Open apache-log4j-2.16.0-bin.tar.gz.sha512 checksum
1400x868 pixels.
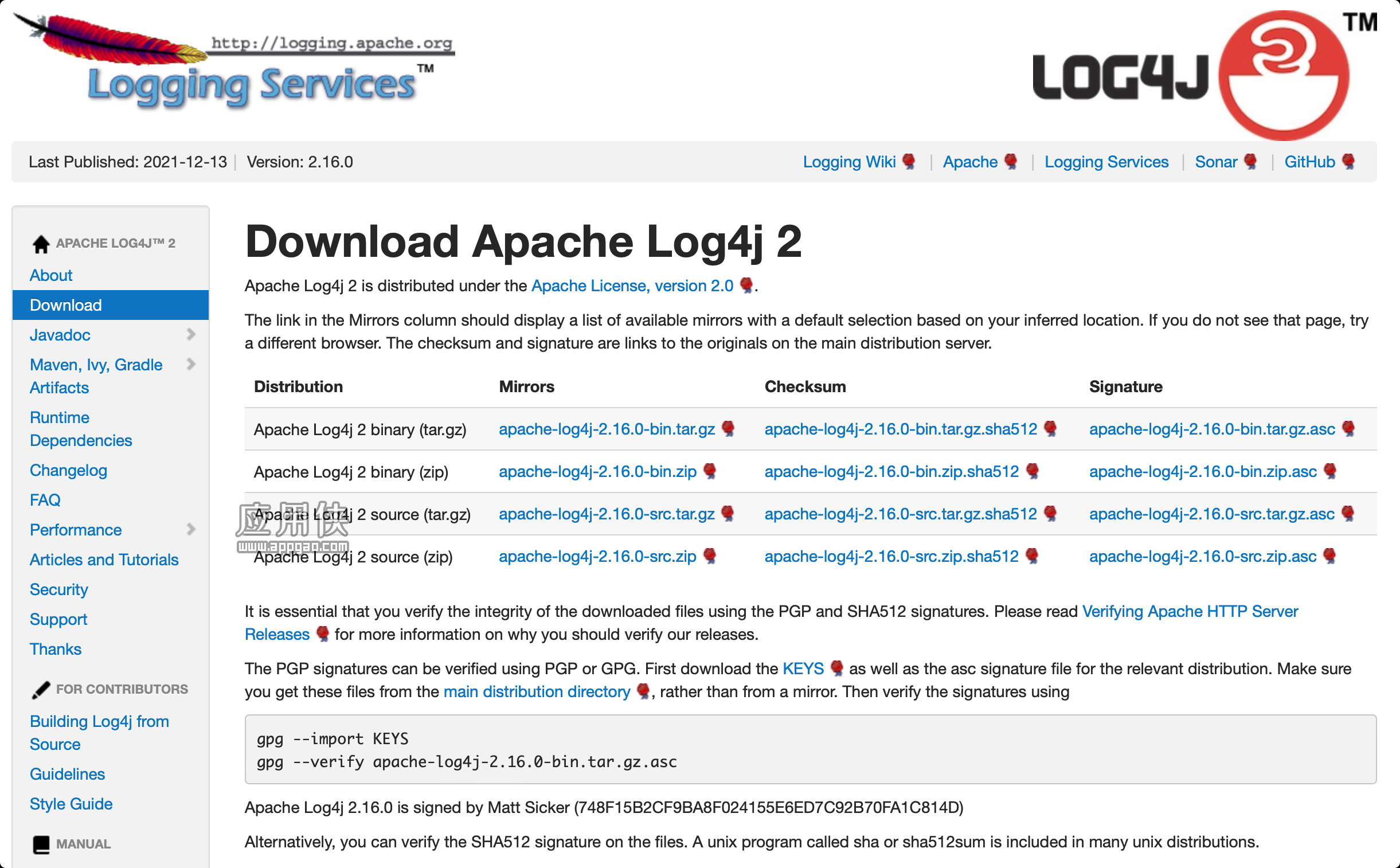click(901, 429)
